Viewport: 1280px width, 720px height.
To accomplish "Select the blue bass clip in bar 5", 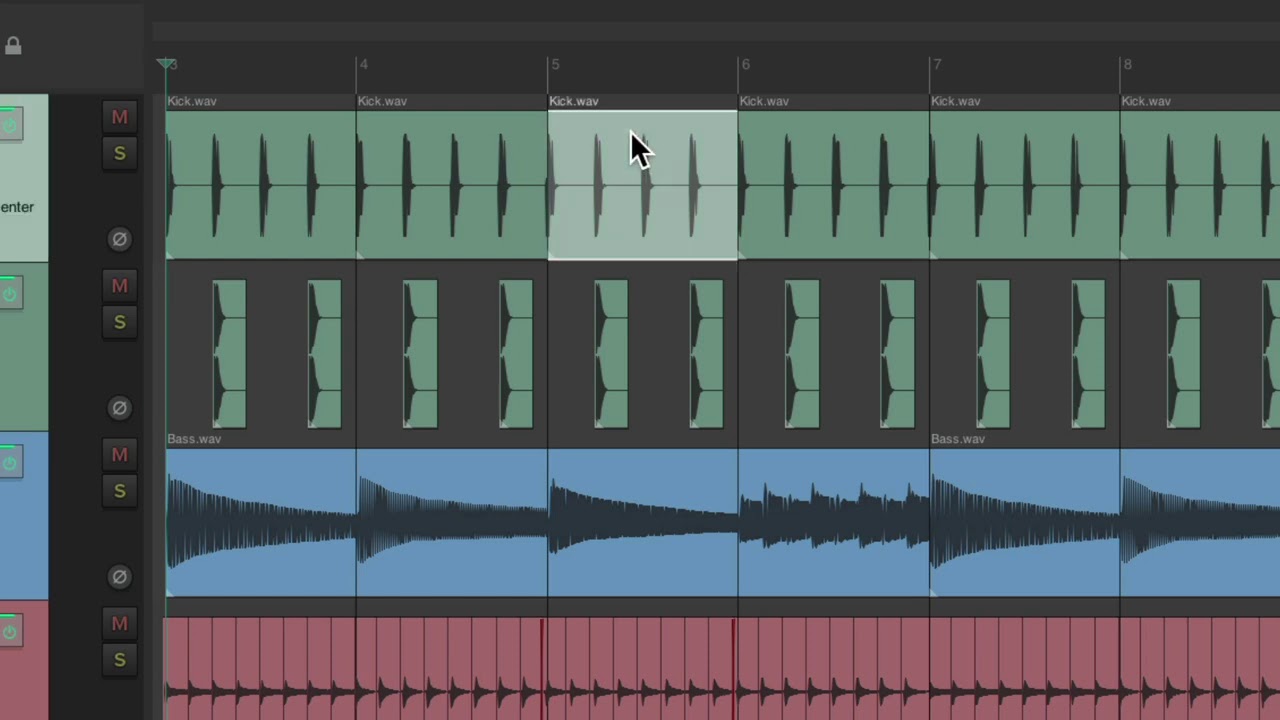I will [643, 523].
